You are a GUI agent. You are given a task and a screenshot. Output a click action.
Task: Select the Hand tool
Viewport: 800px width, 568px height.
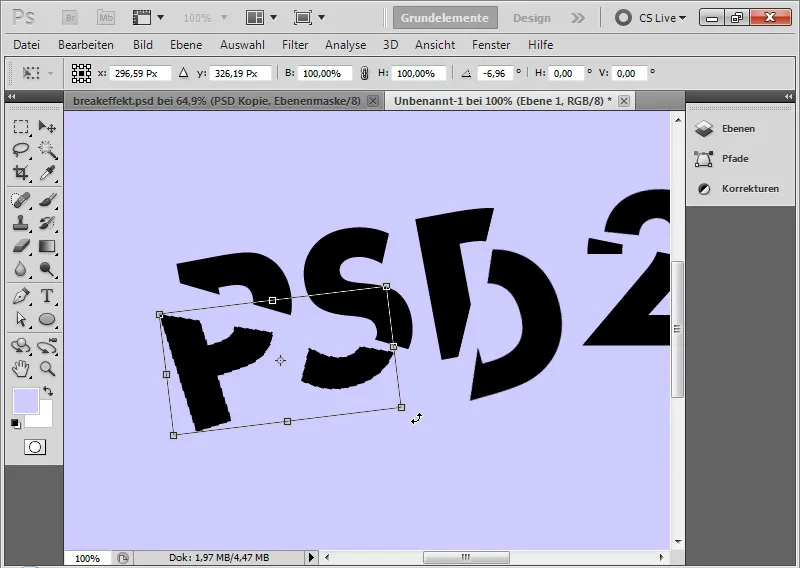pyautogui.click(x=21, y=368)
